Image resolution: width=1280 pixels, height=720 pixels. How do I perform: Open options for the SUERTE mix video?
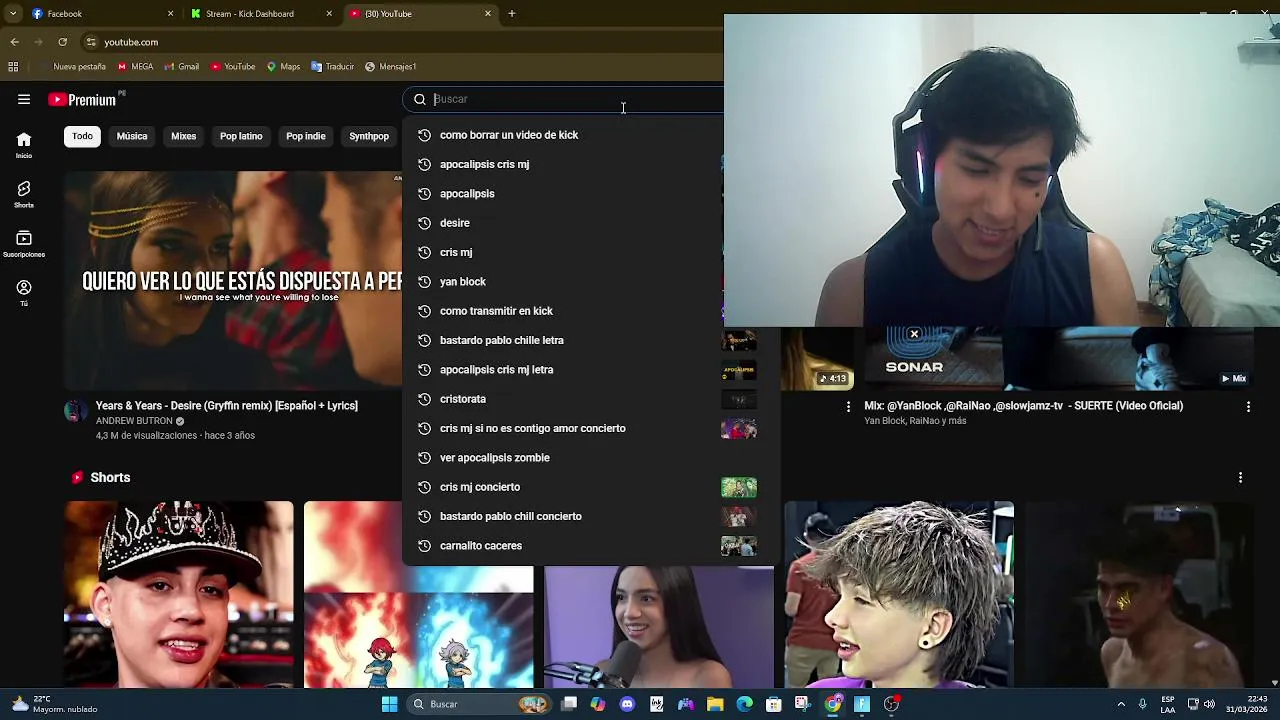click(1248, 407)
